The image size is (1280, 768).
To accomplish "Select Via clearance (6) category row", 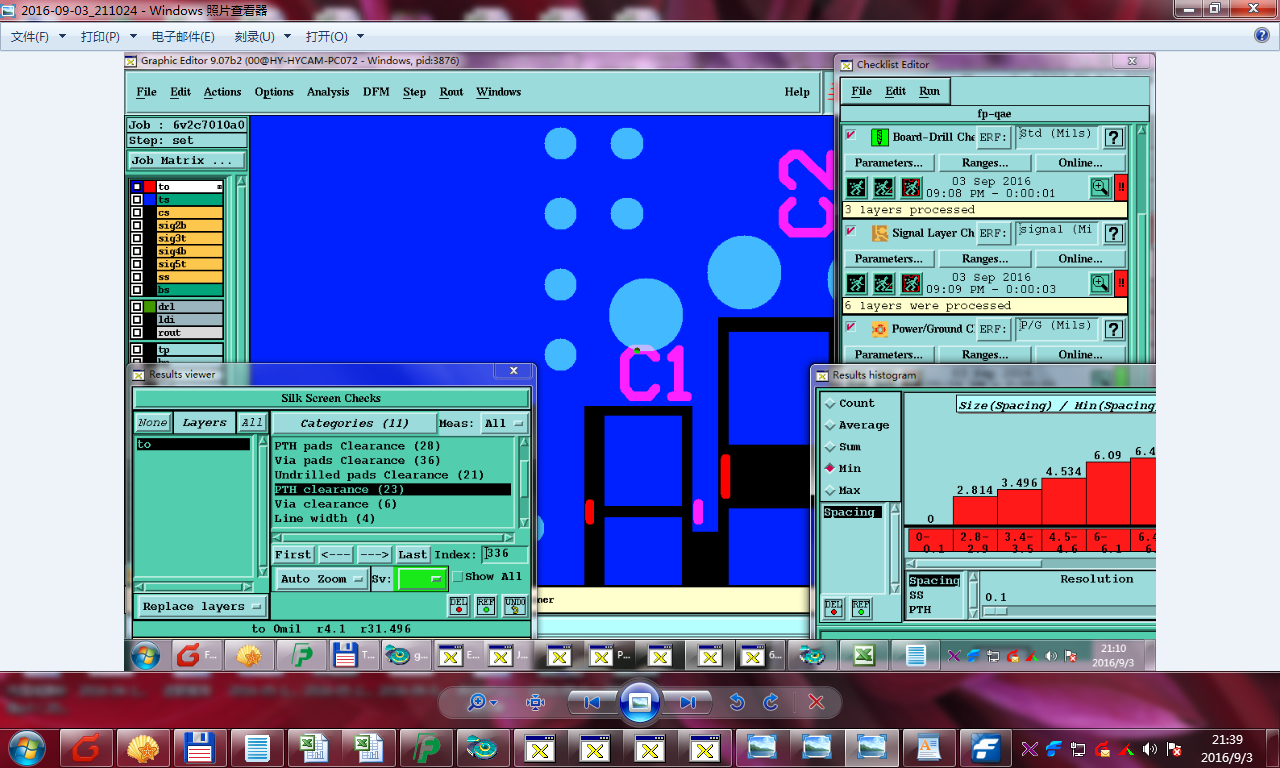I will (x=392, y=504).
